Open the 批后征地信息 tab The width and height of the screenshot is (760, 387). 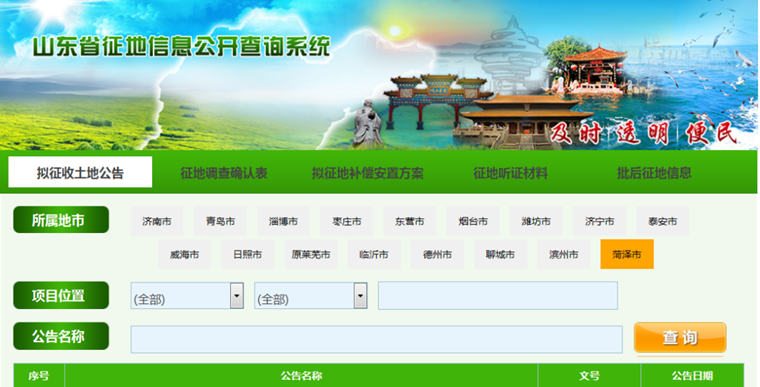(x=654, y=173)
